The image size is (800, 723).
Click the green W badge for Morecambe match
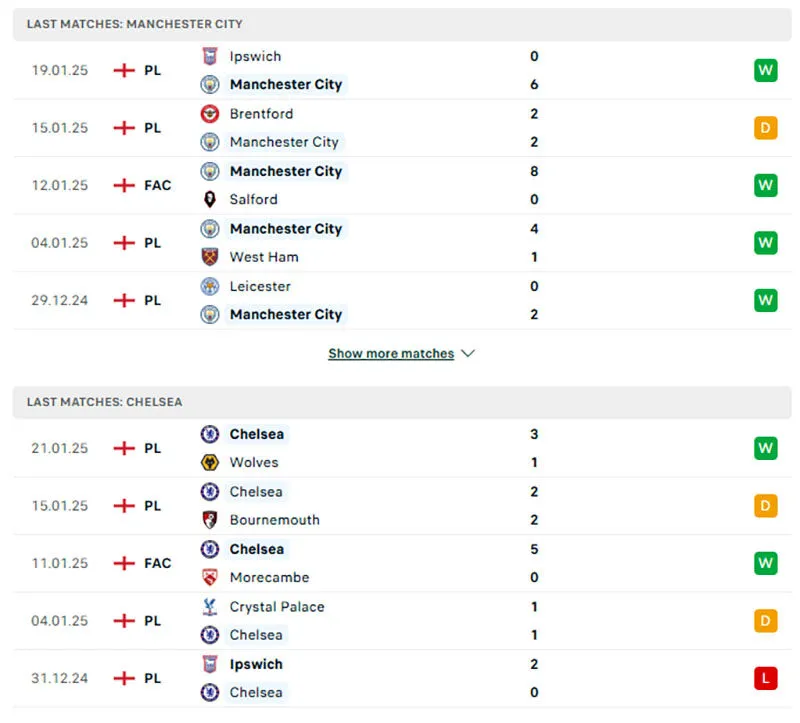click(x=766, y=563)
